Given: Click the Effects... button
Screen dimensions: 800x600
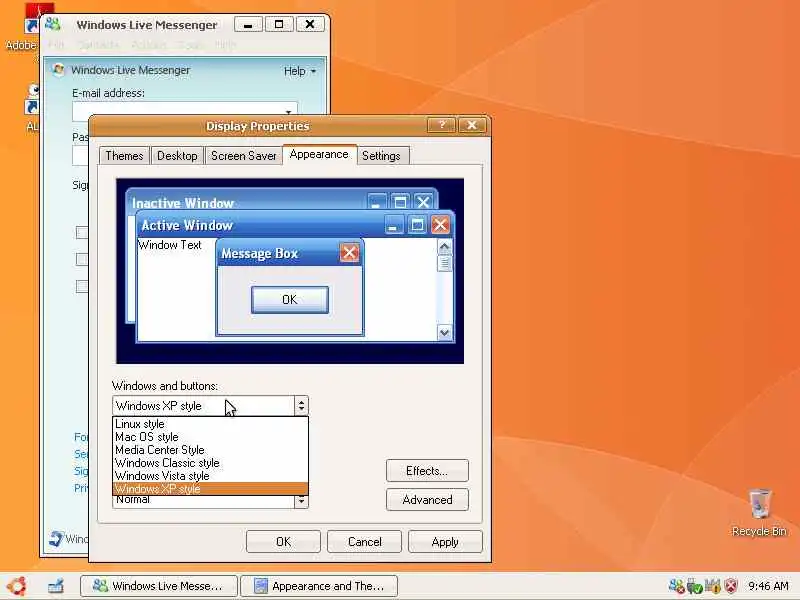Looking at the screenshot, I should click(x=427, y=470).
